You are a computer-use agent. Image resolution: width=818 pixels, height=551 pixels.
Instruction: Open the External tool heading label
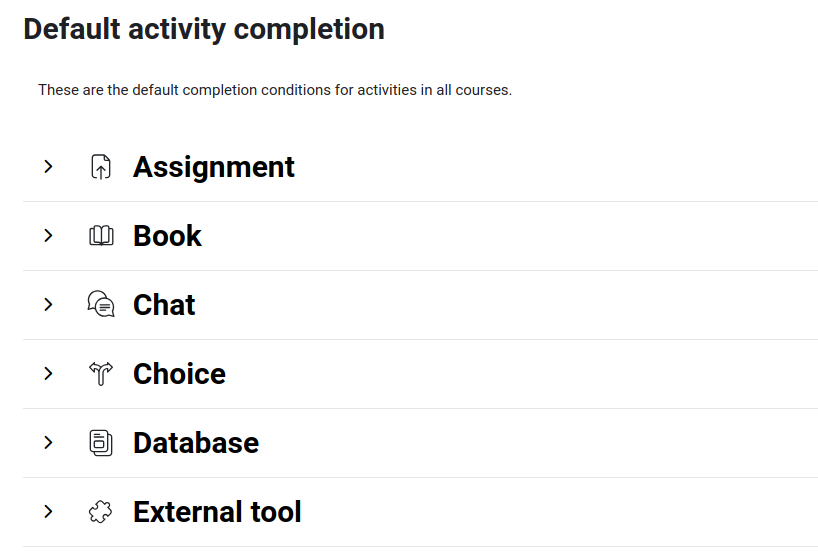tap(217, 511)
